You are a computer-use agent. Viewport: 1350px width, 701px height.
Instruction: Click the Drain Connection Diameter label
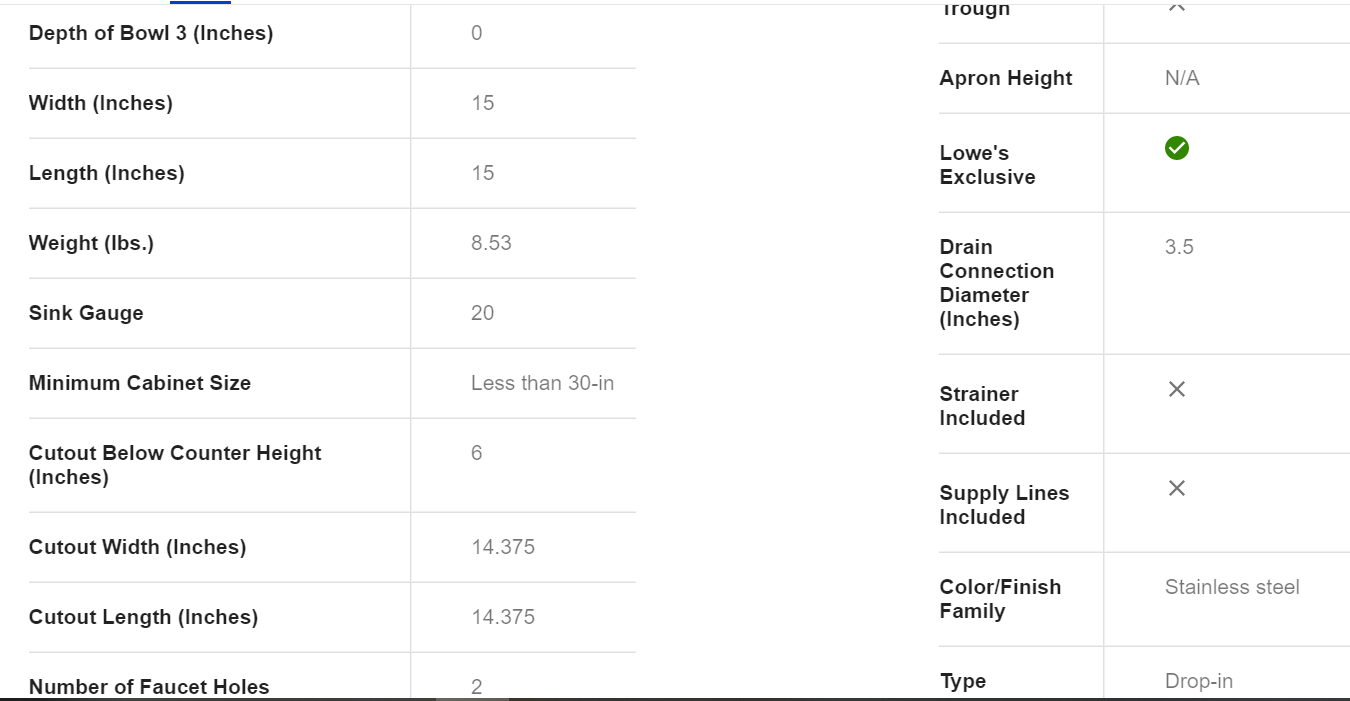(996, 283)
